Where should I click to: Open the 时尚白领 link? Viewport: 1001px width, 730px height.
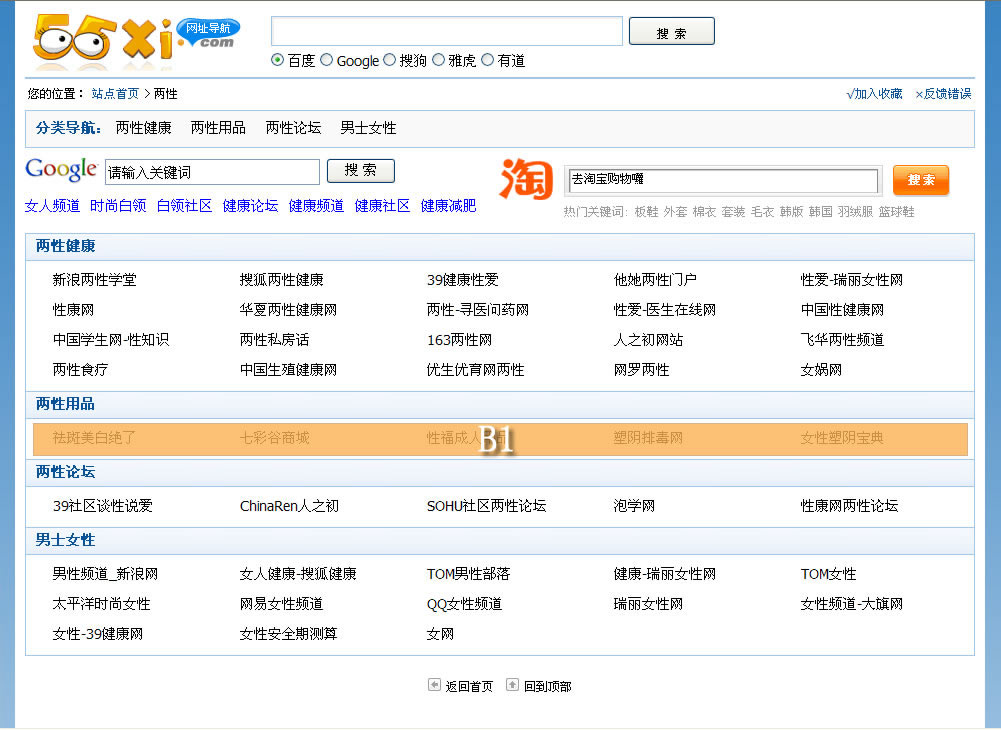coord(118,206)
